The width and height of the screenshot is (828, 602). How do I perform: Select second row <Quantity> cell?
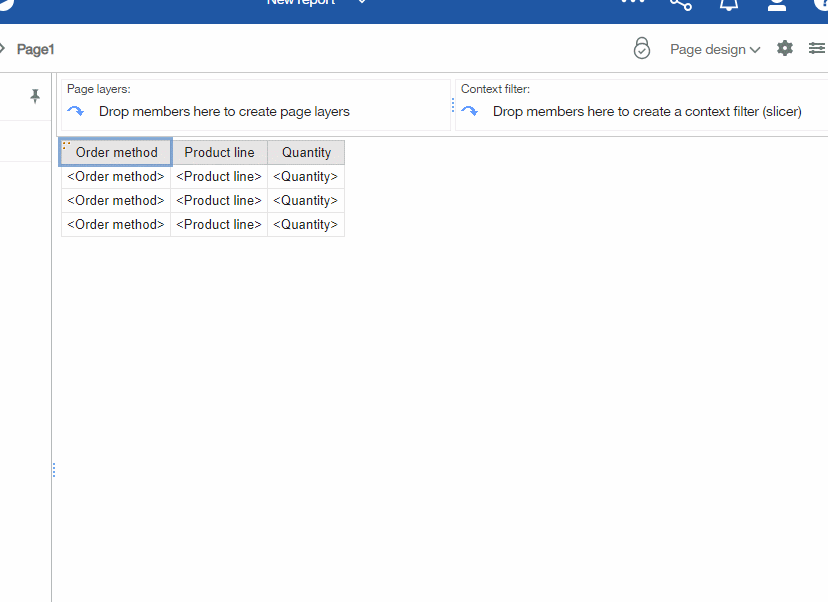pyautogui.click(x=306, y=201)
